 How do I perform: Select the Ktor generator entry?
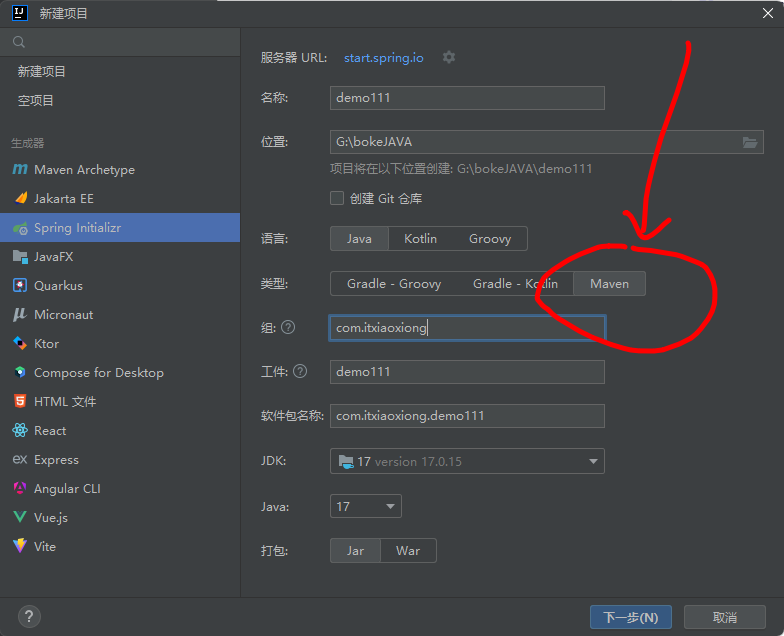pyautogui.click(x=120, y=344)
